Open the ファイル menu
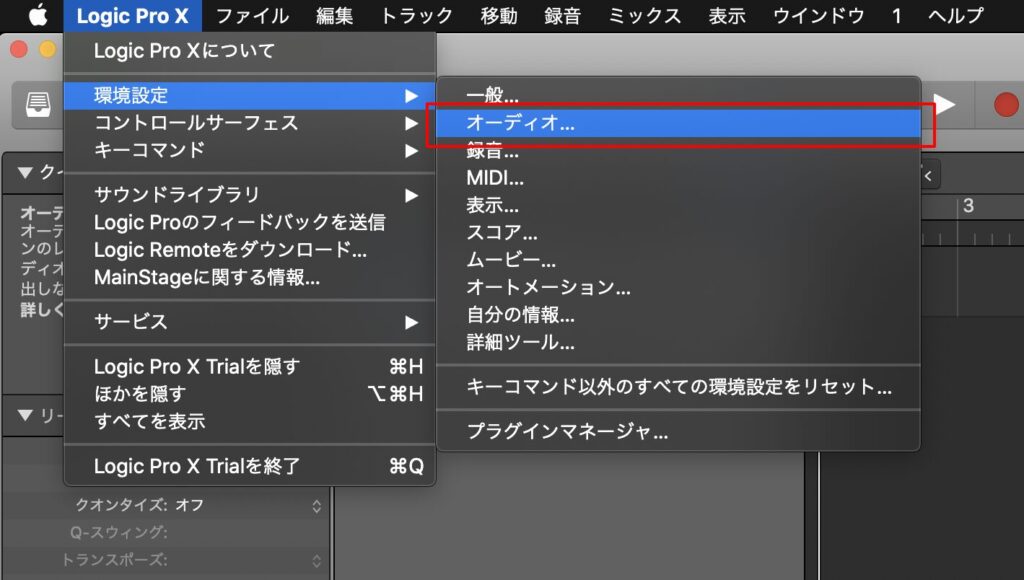 tap(252, 15)
